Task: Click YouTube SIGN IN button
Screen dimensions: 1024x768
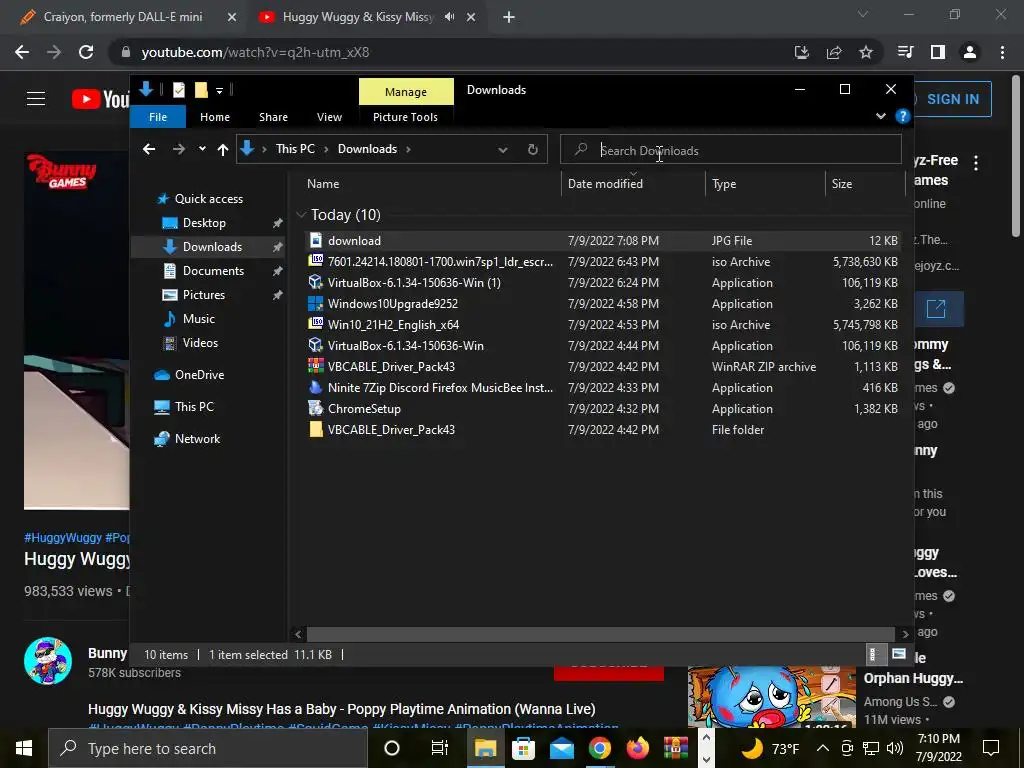Action: pyautogui.click(x=952, y=99)
